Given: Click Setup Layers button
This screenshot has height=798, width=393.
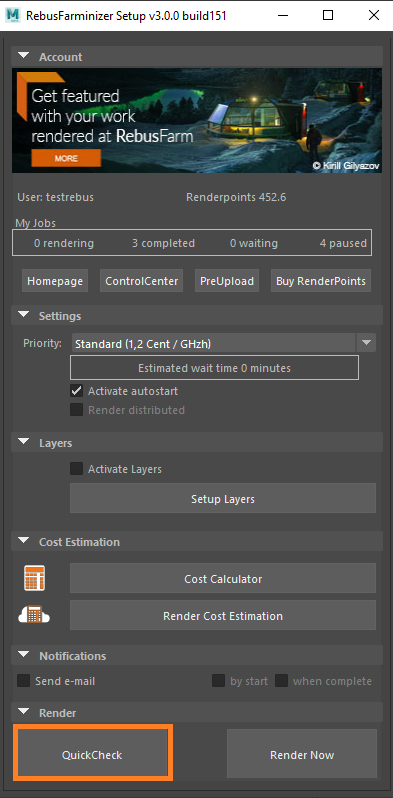Looking at the screenshot, I should tap(223, 498).
